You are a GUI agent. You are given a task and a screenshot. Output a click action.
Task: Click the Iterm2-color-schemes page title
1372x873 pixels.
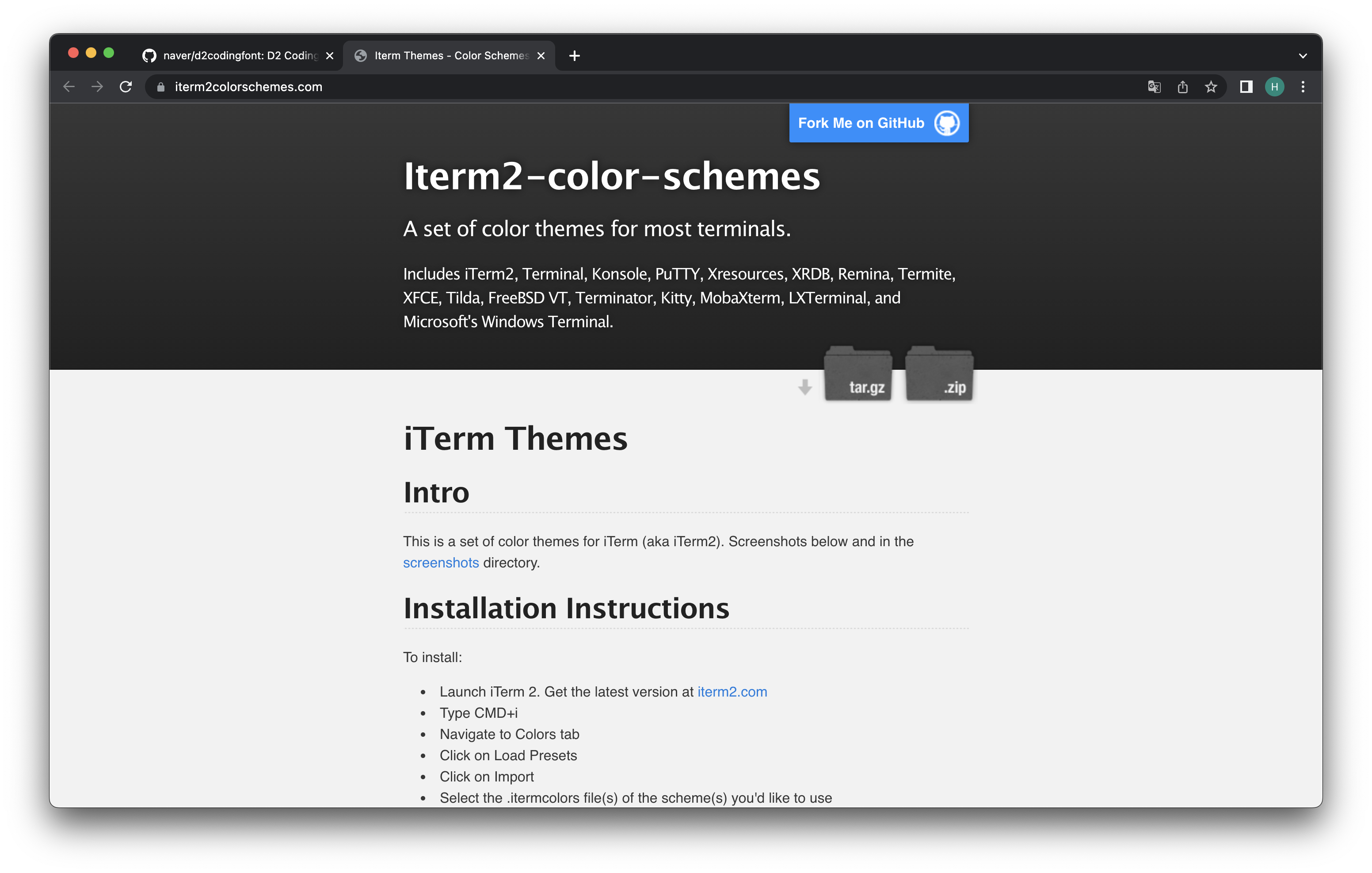[x=612, y=176]
